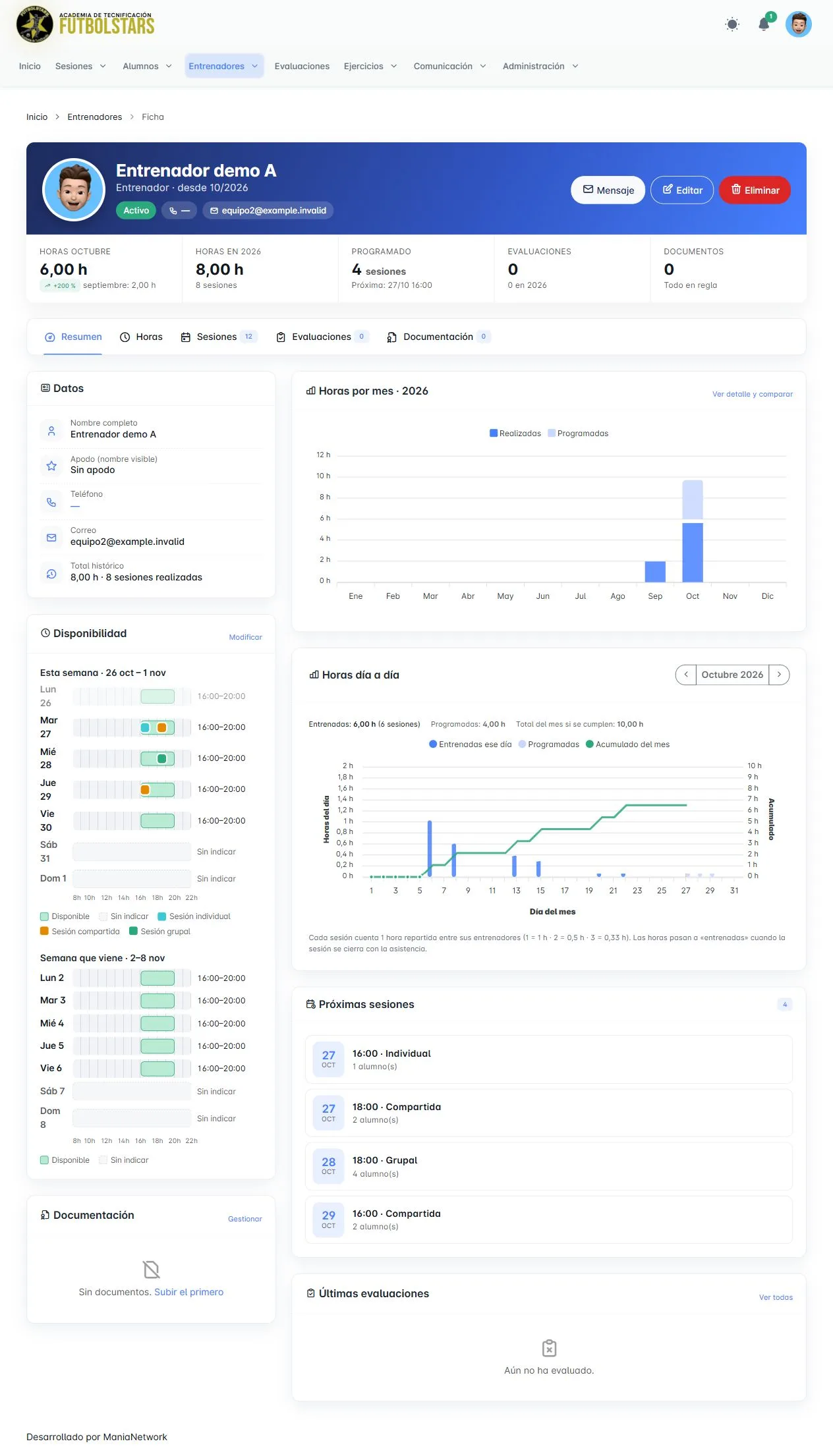Click the star icon beside Apodo
Image resolution: width=833 pixels, height=1456 pixels.
pyautogui.click(x=51, y=466)
